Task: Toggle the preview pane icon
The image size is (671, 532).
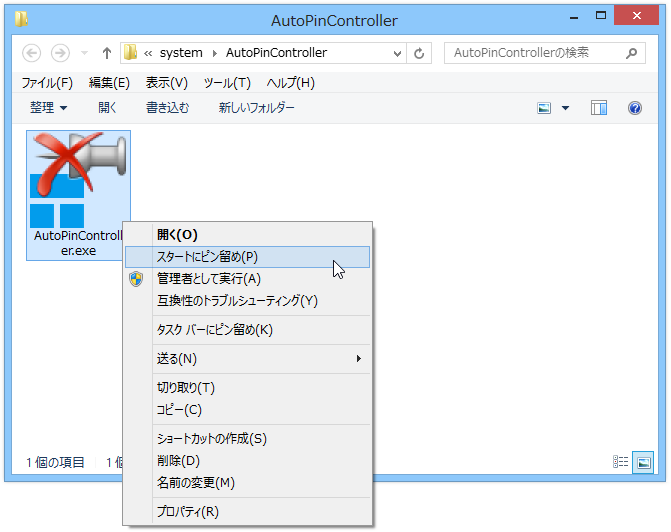Action: 599,108
